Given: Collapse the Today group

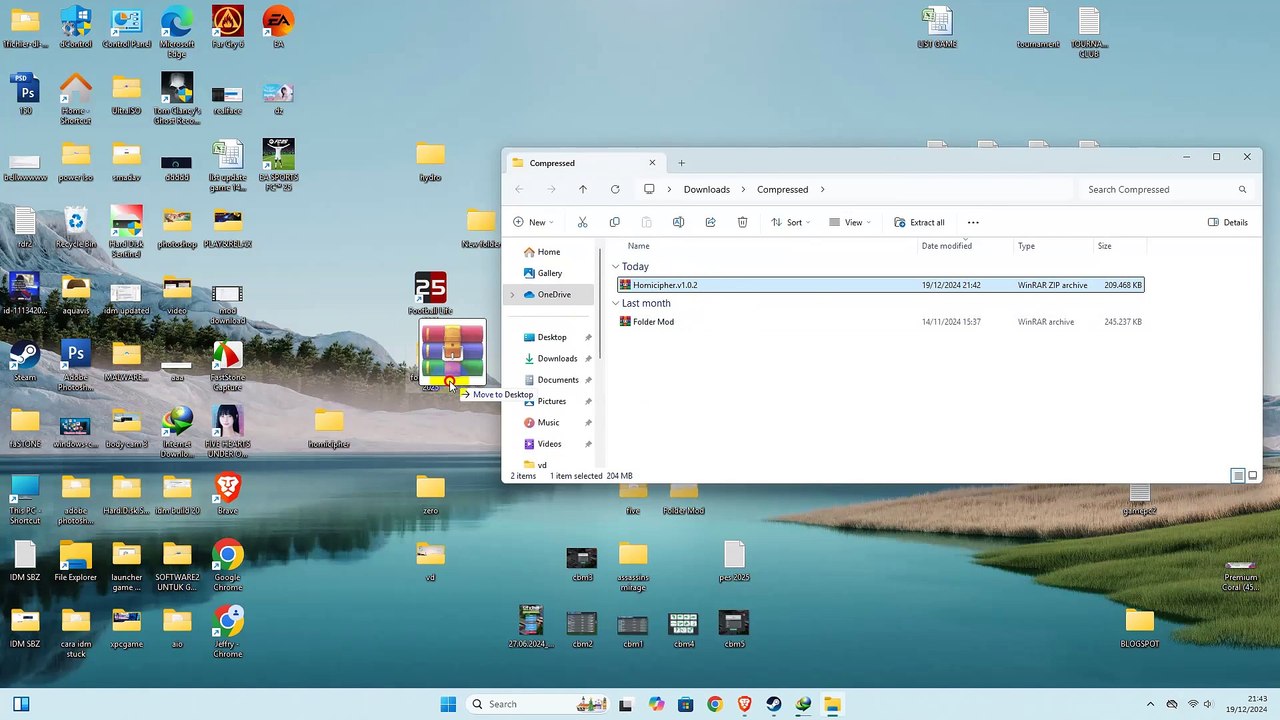Looking at the screenshot, I should coord(615,267).
